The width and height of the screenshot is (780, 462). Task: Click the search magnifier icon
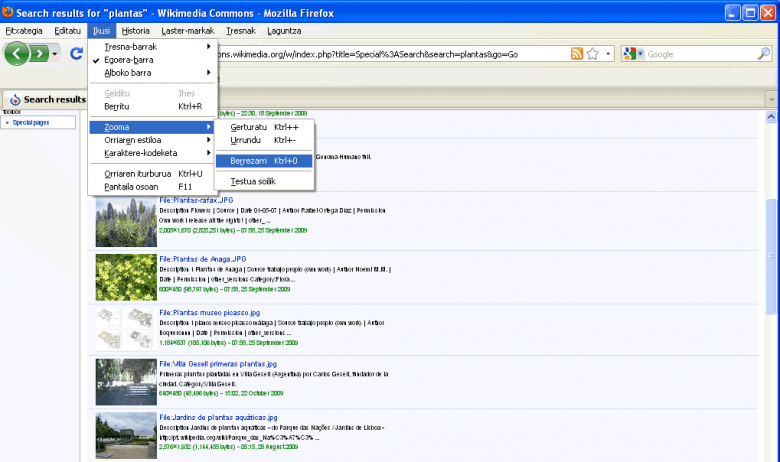[764, 54]
